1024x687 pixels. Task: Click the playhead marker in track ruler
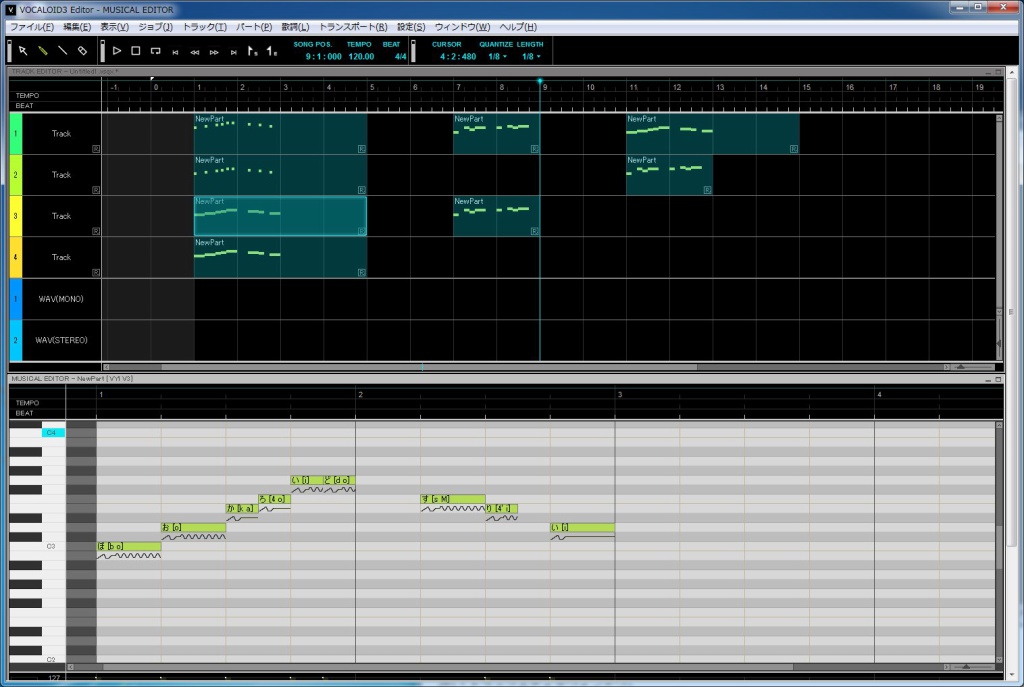pyautogui.click(x=539, y=82)
